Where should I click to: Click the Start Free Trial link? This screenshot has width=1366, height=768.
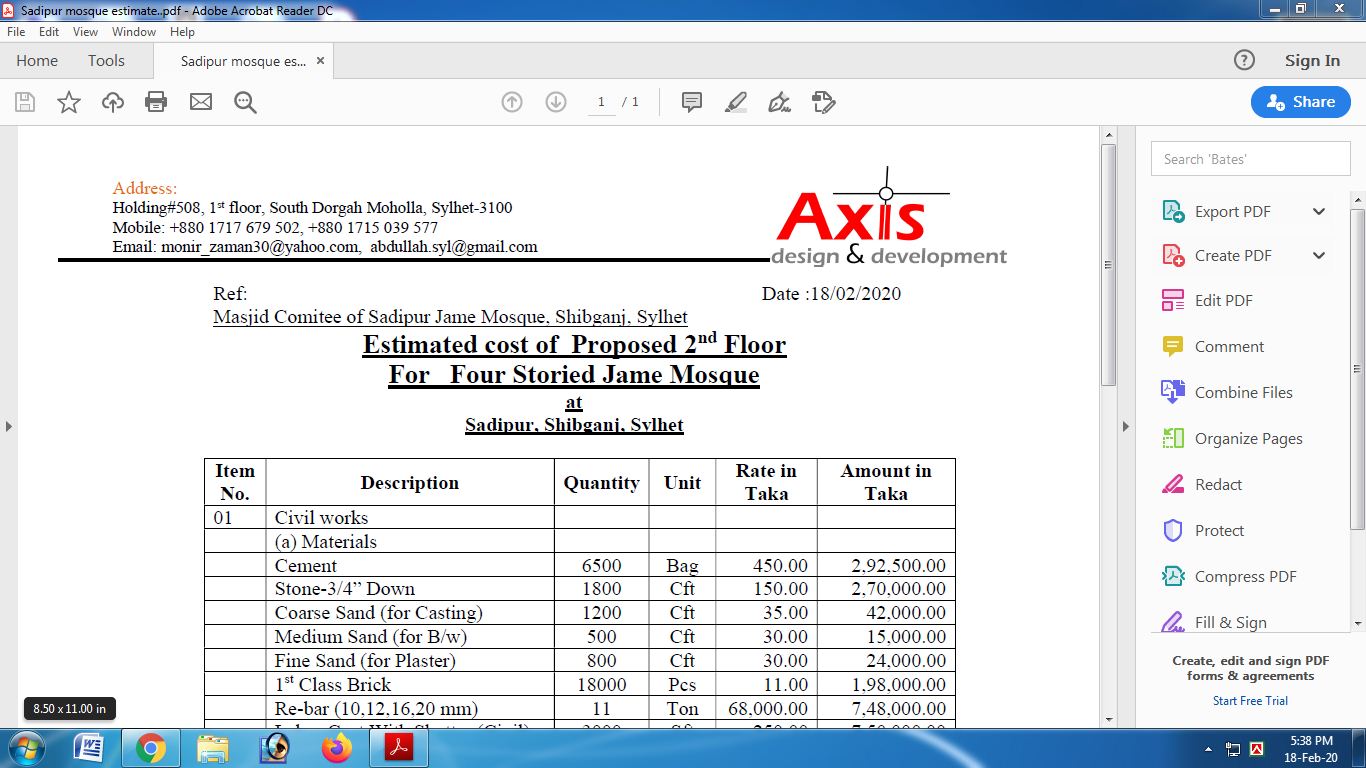(1250, 701)
